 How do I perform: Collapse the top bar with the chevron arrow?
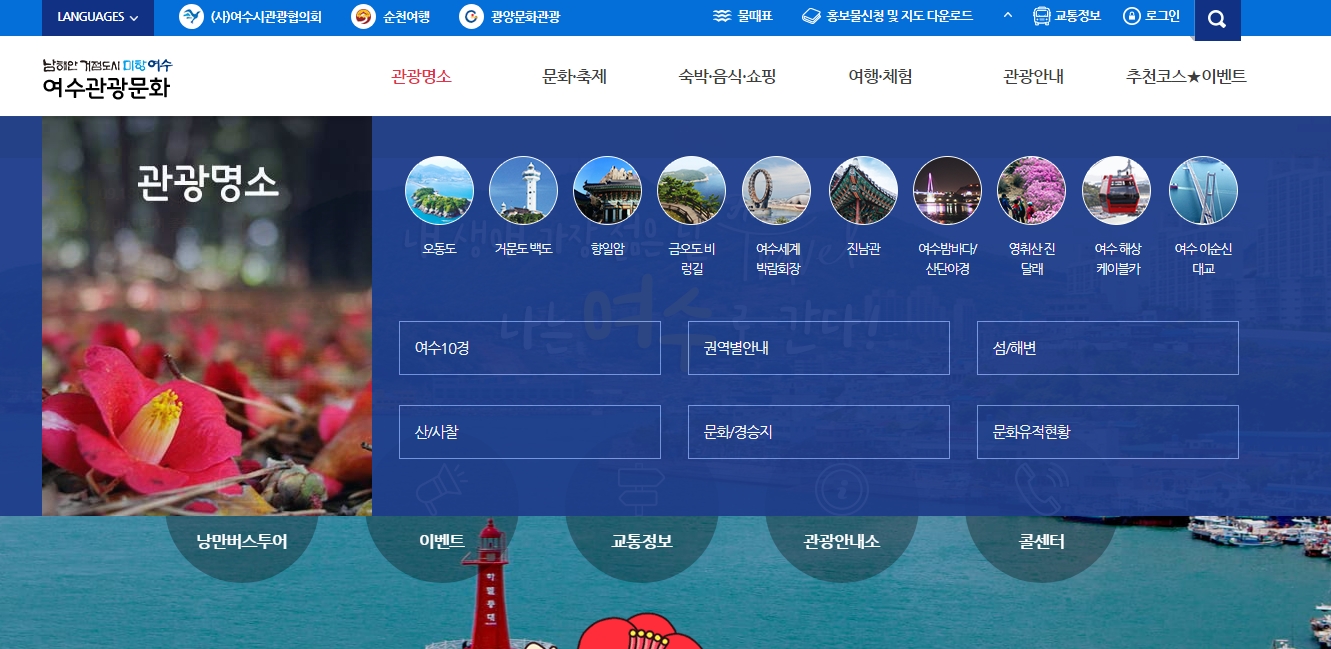click(1007, 15)
